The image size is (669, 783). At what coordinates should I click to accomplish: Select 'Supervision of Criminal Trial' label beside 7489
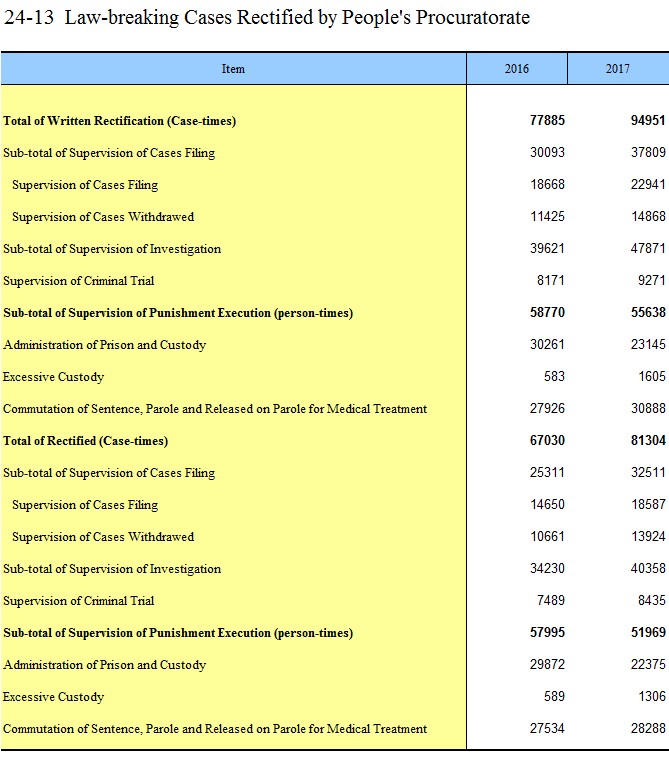tap(78, 601)
